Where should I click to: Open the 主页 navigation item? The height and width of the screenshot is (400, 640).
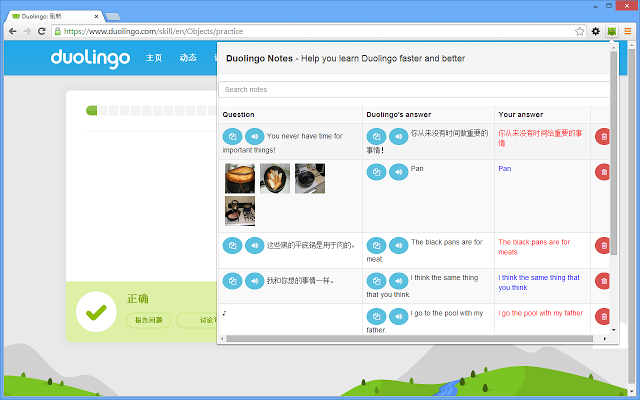154,58
